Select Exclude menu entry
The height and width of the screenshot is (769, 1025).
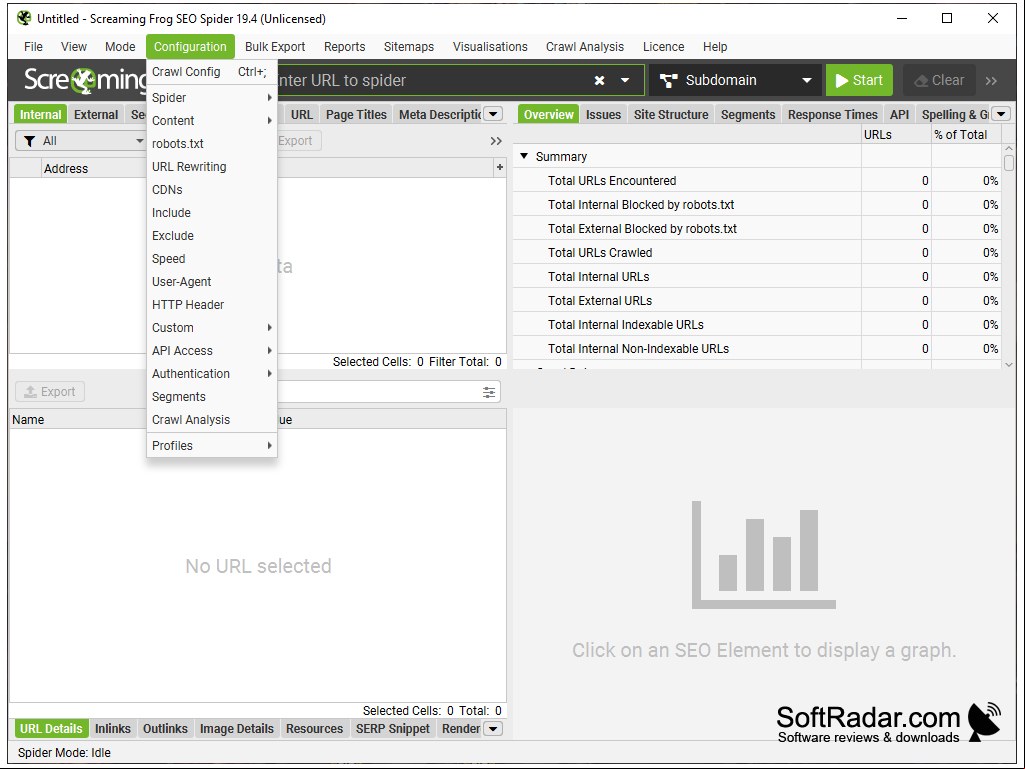click(212, 235)
